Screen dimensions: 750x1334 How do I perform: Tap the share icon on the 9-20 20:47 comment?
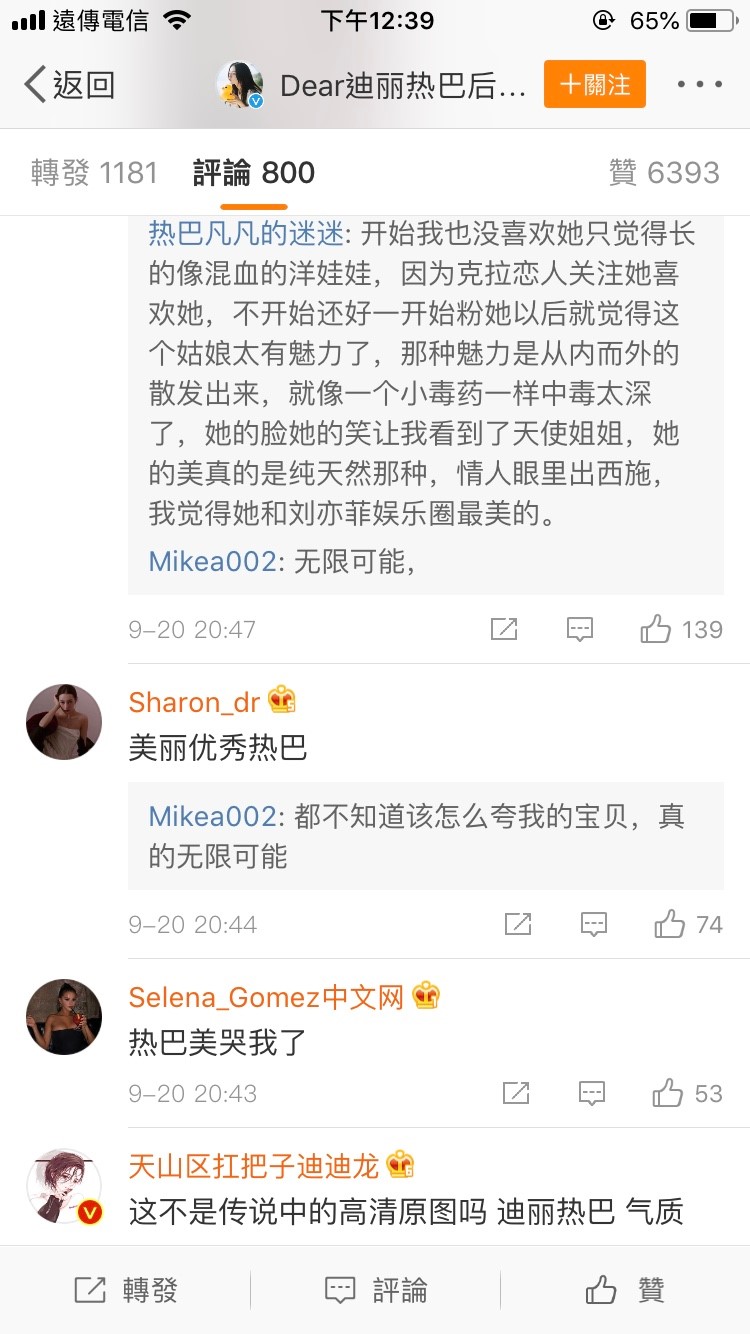[504, 629]
